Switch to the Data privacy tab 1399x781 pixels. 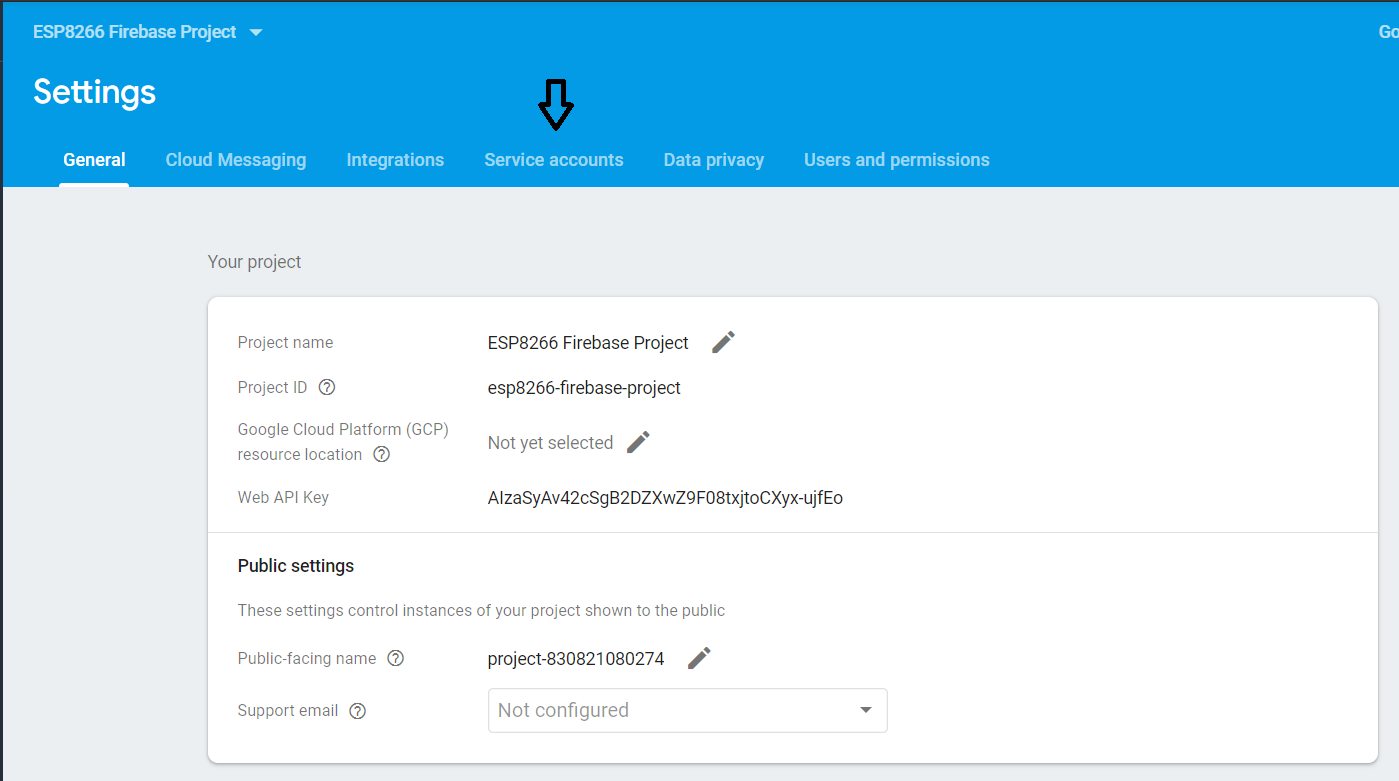[x=713, y=159]
